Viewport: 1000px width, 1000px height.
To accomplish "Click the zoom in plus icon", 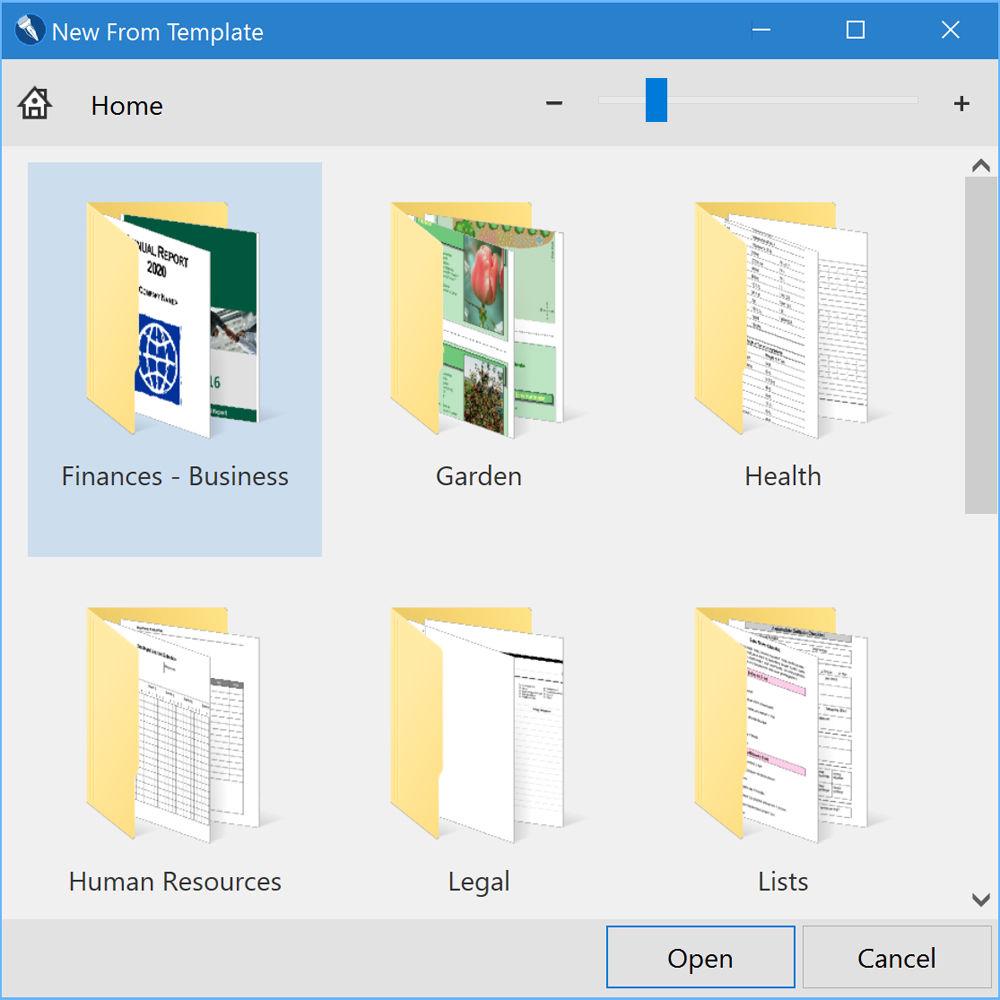I will point(961,102).
